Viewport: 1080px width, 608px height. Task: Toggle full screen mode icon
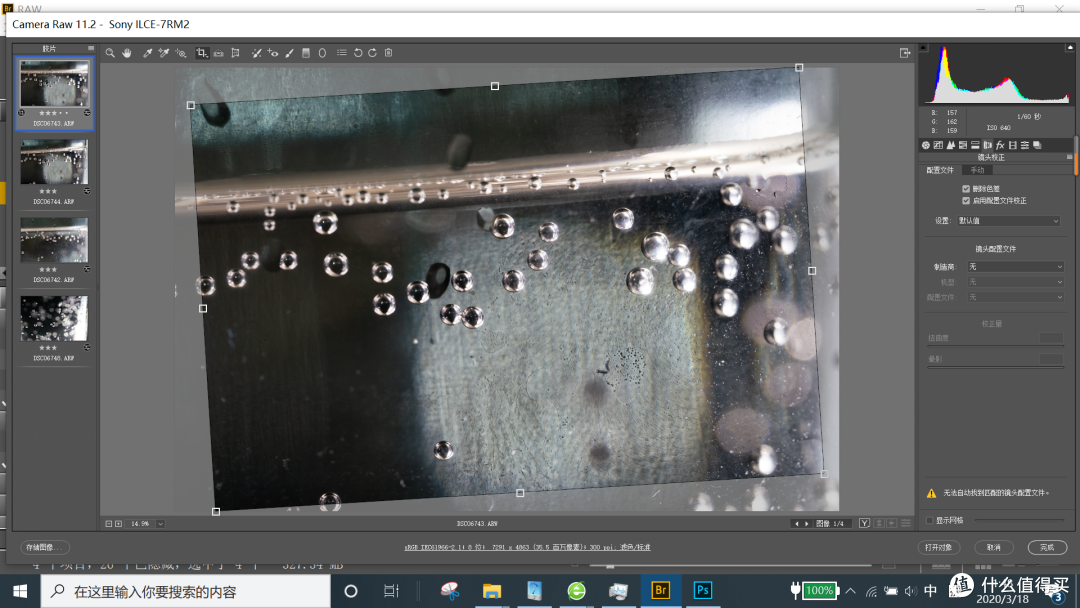[x=905, y=53]
